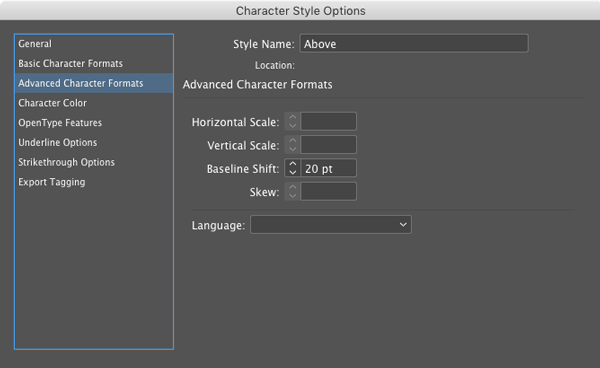600x368 pixels.
Task: Increase Skew with up arrow
Action: (293, 187)
